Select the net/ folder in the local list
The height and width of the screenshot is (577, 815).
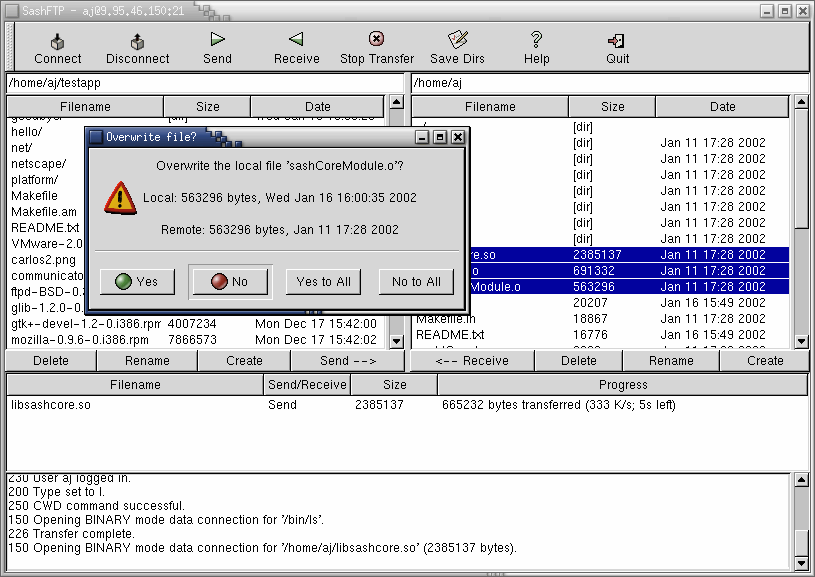[21, 148]
